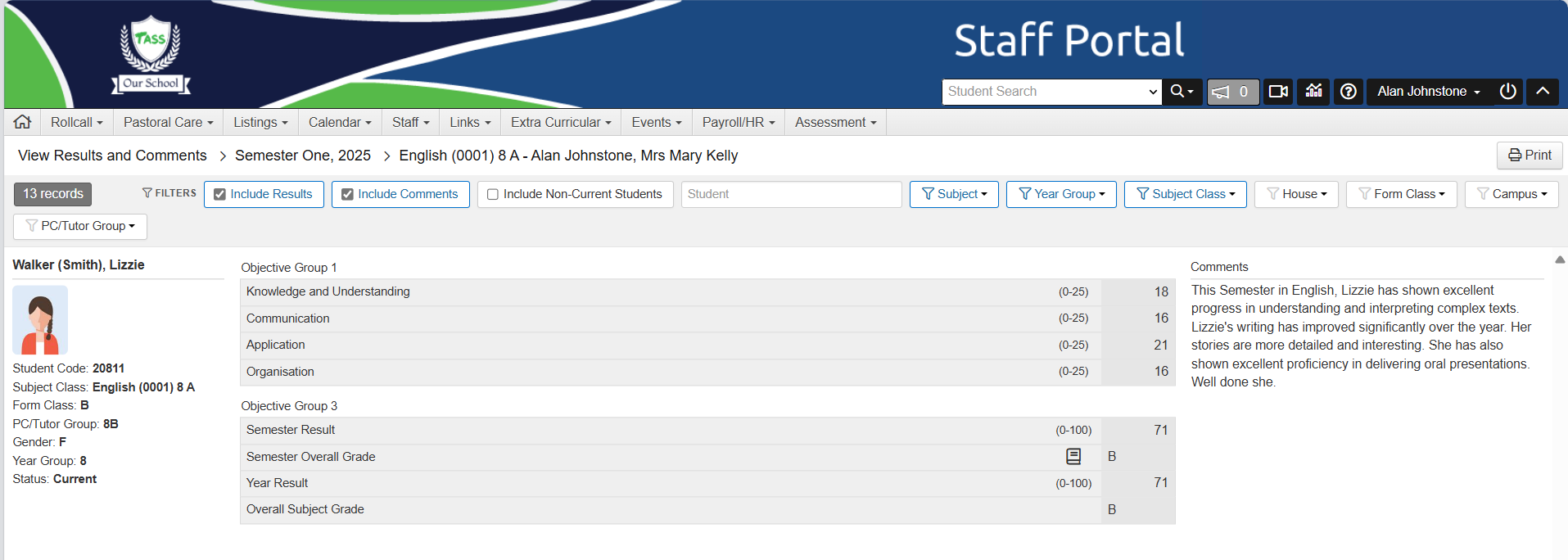The height and width of the screenshot is (560, 1568).
Task: Open the Assessment menu
Action: (x=835, y=123)
